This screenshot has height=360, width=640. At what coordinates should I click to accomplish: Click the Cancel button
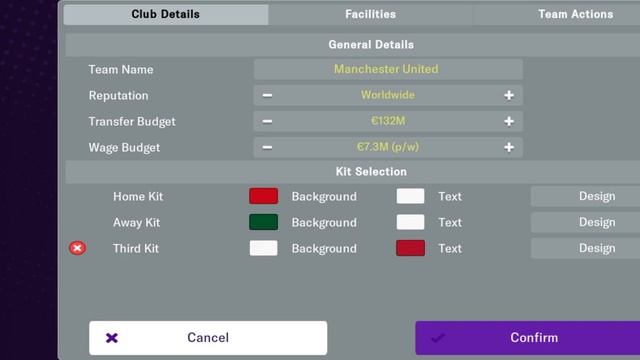point(208,338)
